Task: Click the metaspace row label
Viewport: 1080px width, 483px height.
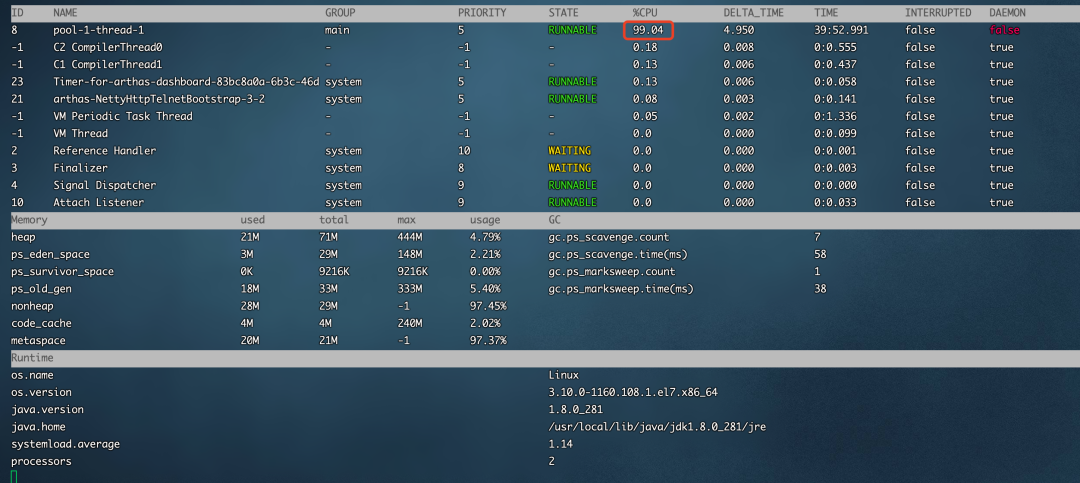Action: pyautogui.click(x=38, y=340)
